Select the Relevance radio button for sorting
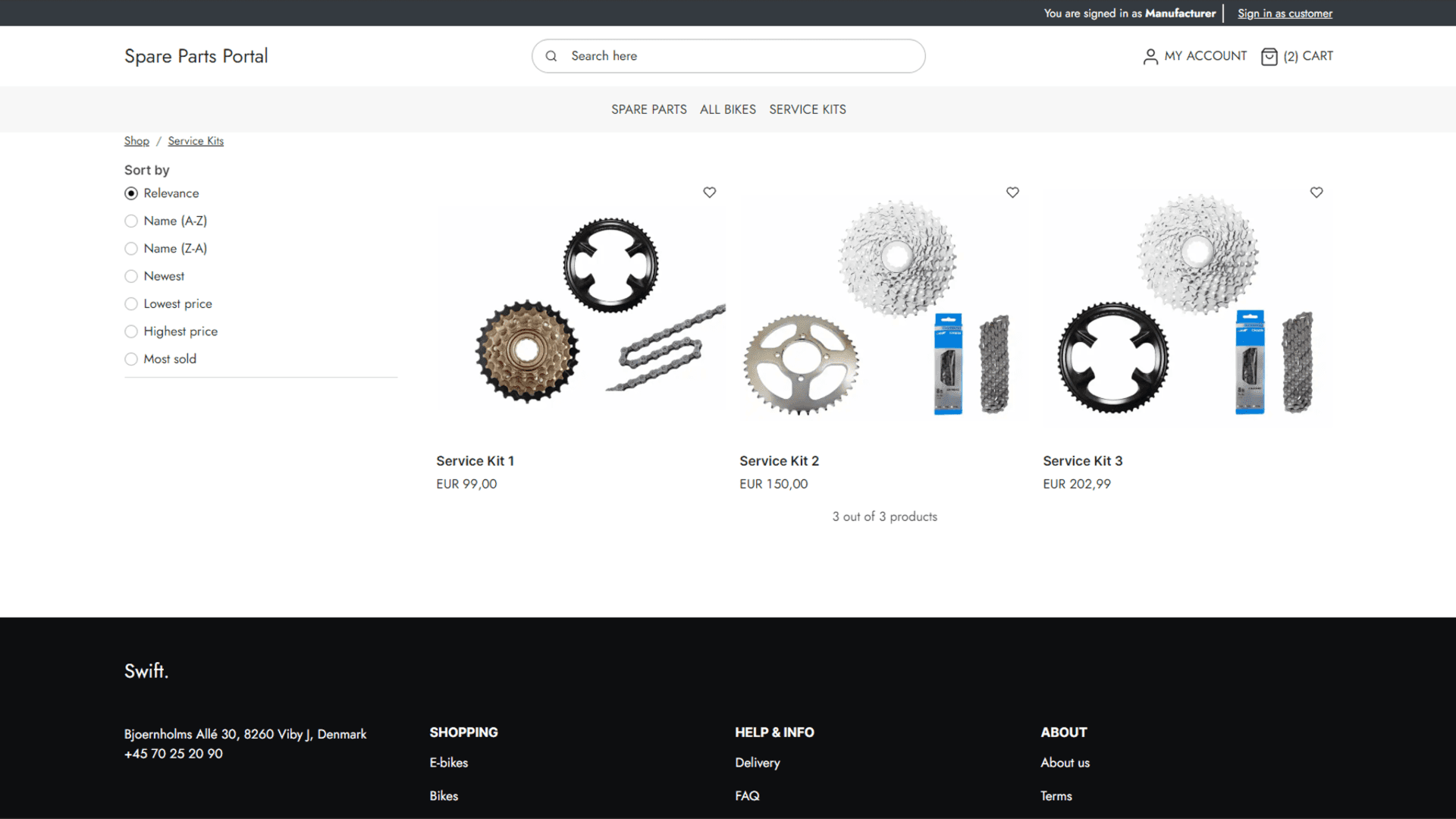 [x=130, y=193]
